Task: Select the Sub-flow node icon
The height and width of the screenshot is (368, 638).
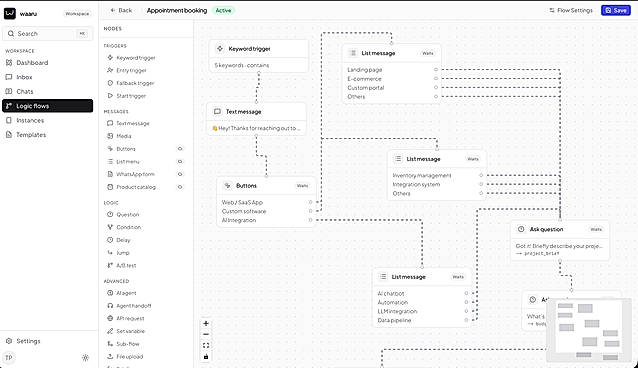Action: (x=110, y=344)
